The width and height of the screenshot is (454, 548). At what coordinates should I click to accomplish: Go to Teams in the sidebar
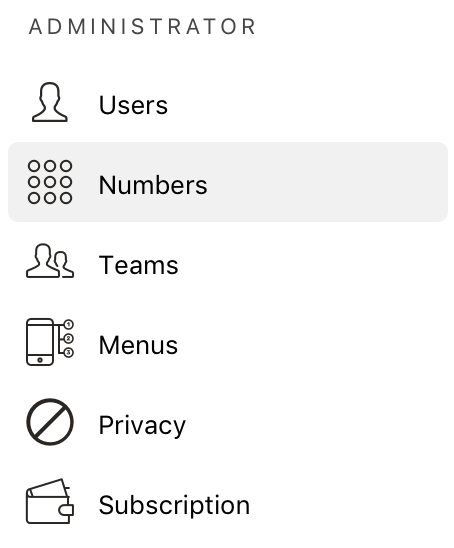pyautogui.click(x=139, y=265)
